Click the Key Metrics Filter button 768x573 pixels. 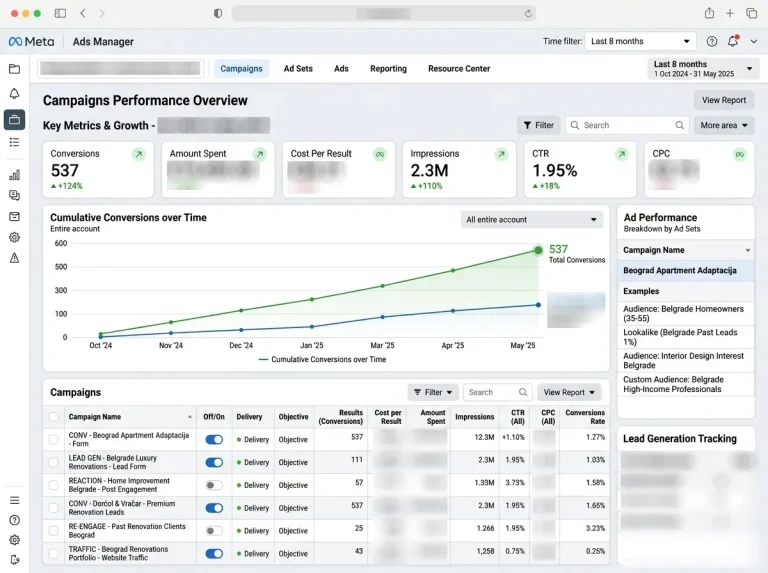(x=539, y=125)
